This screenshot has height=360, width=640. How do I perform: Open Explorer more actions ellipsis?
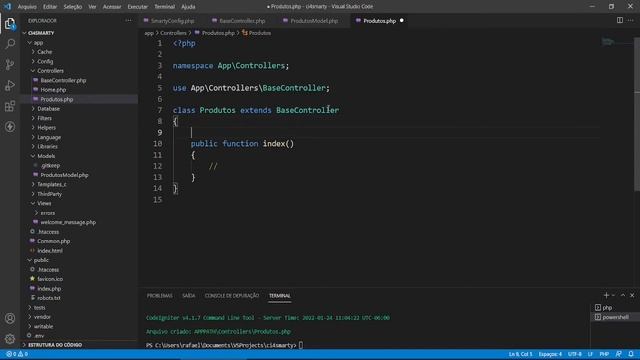[129, 20]
